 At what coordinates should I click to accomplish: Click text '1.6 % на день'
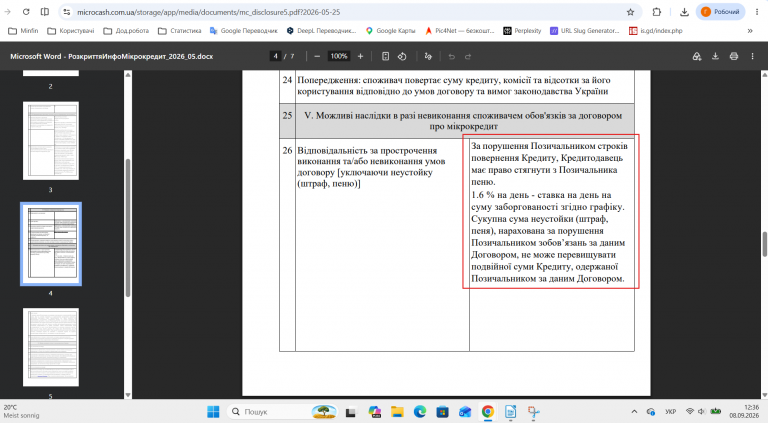pos(500,195)
